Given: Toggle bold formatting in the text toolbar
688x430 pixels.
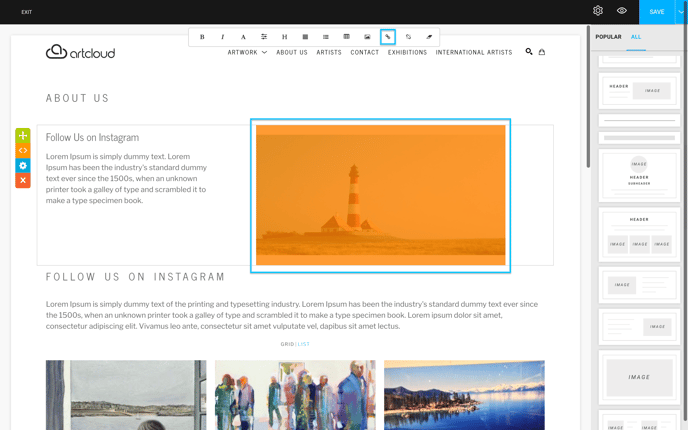Looking at the screenshot, I should coord(202,37).
